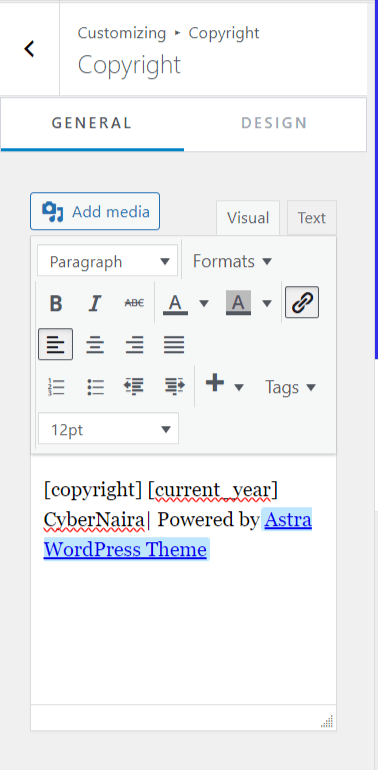The width and height of the screenshot is (378, 770).
Task: Toggle italic formatting
Action: (x=95, y=303)
